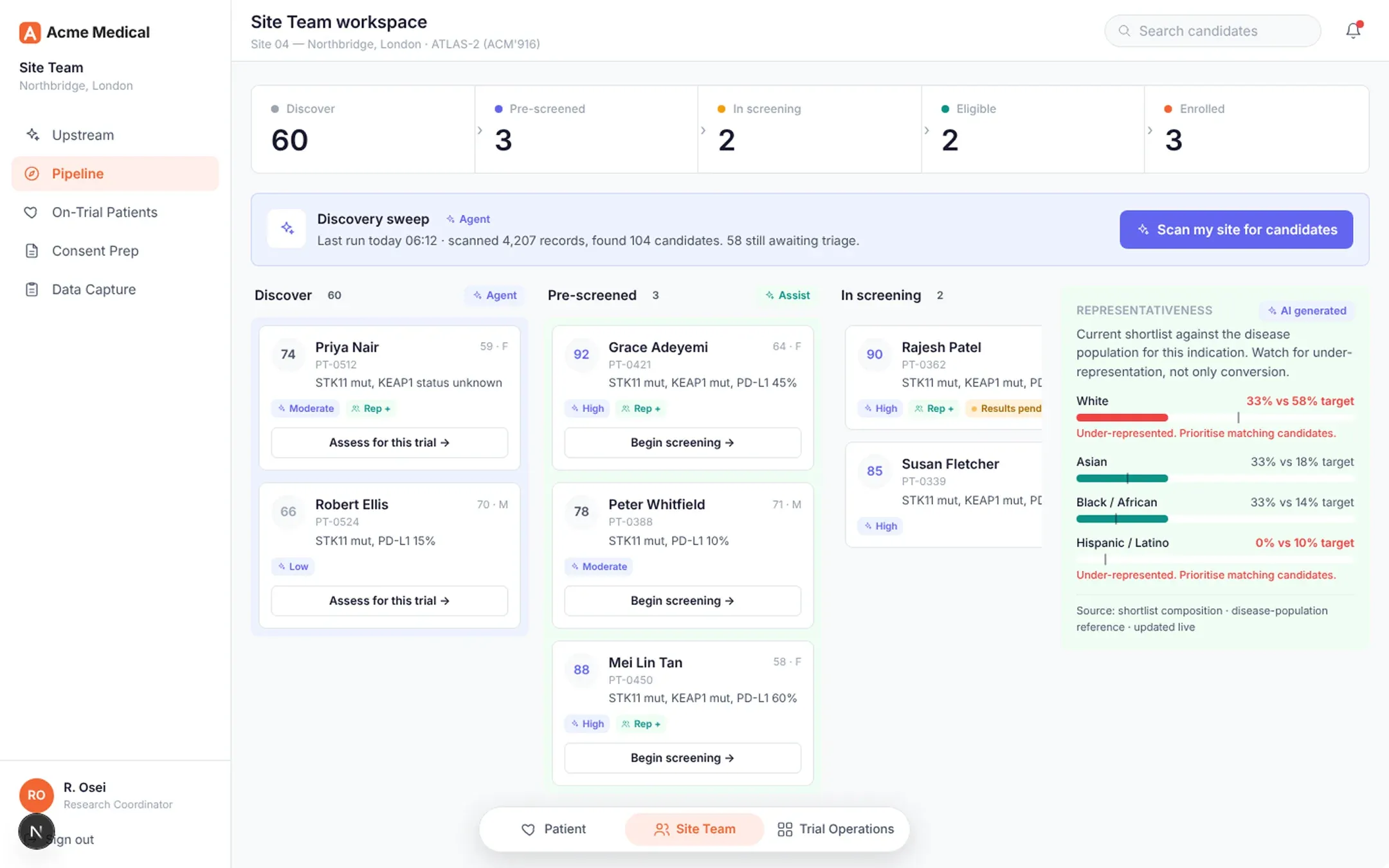Click the Acme Medical logo icon

coord(30,32)
